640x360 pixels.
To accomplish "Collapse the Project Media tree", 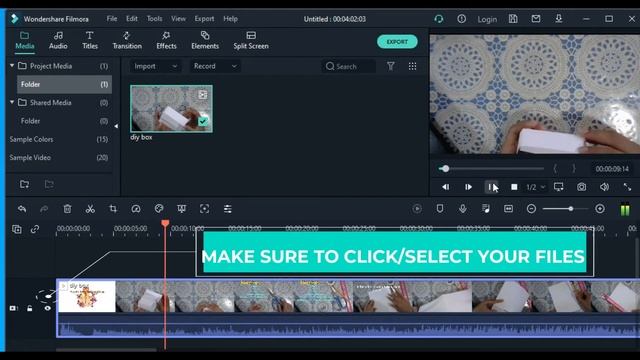I will tap(12, 65).
